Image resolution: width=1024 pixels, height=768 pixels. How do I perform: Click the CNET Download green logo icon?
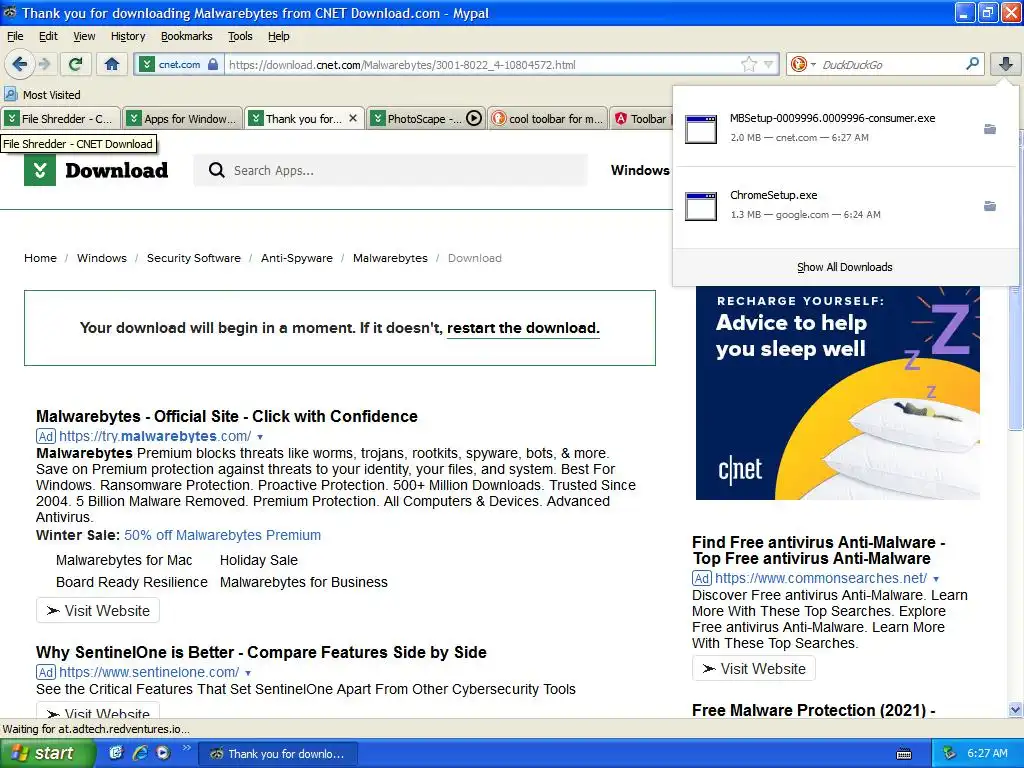[40, 170]
